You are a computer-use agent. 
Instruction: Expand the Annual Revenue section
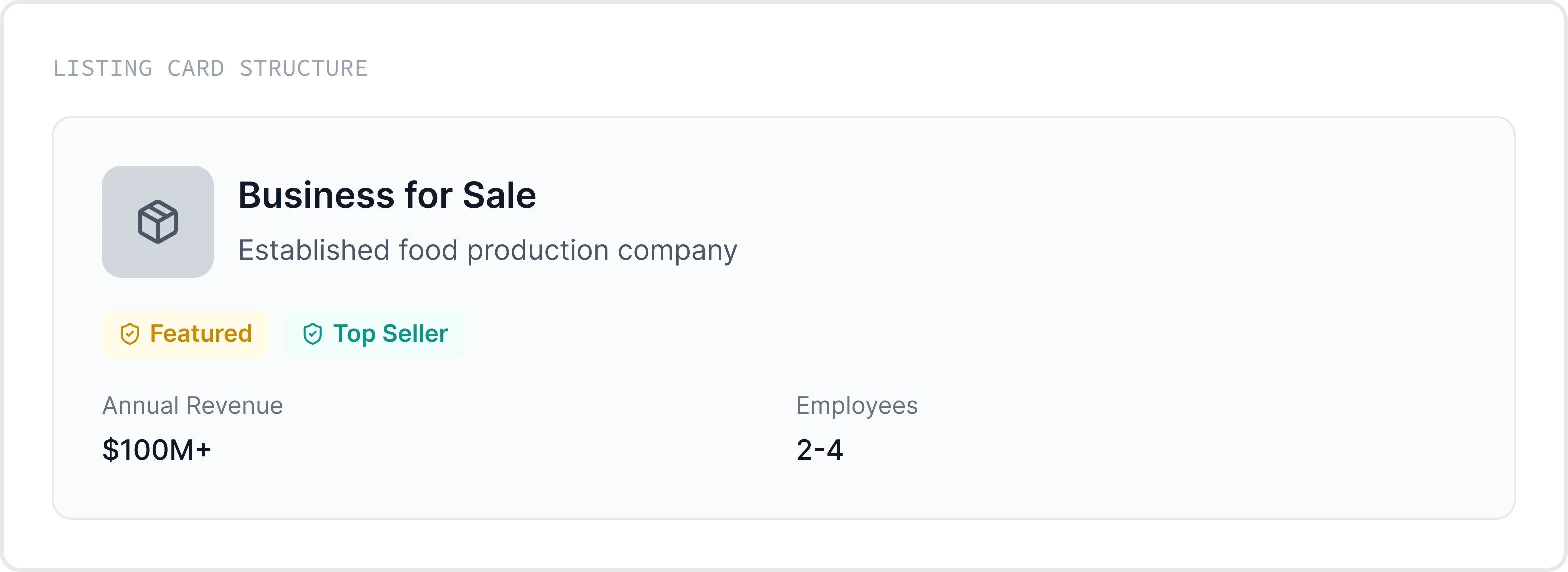click(x=193, y=406)
